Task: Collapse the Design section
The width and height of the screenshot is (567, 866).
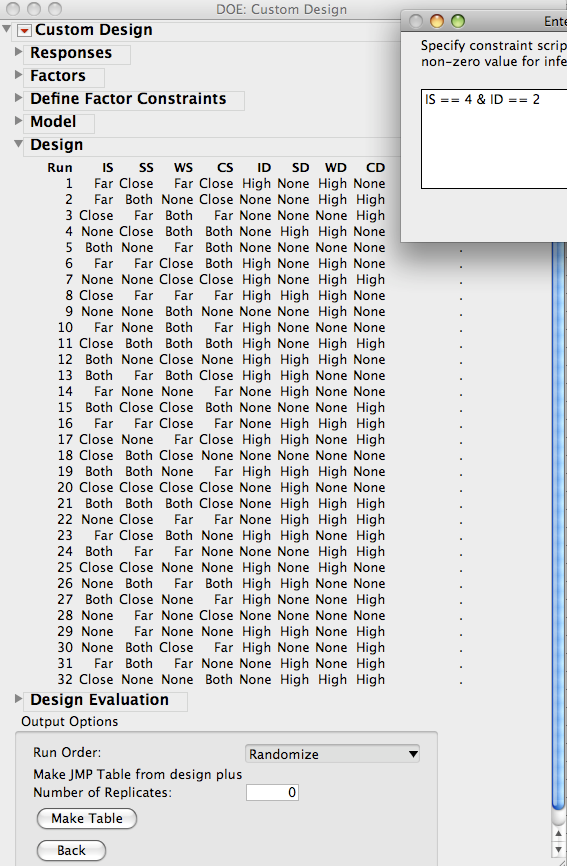Action: tap(18, 144)
